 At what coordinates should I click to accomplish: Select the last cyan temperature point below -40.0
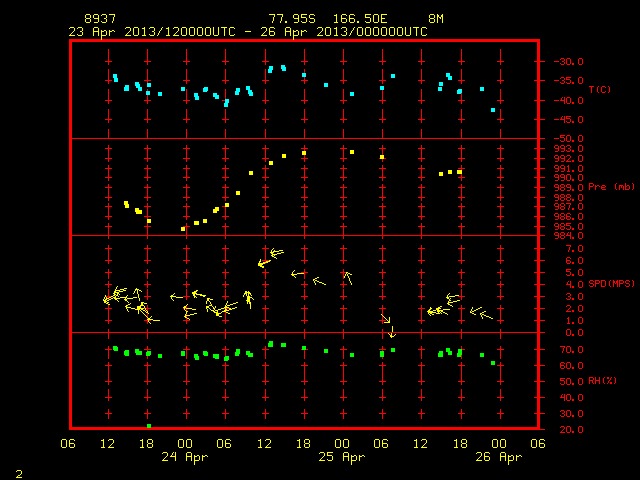coord(493,110)
